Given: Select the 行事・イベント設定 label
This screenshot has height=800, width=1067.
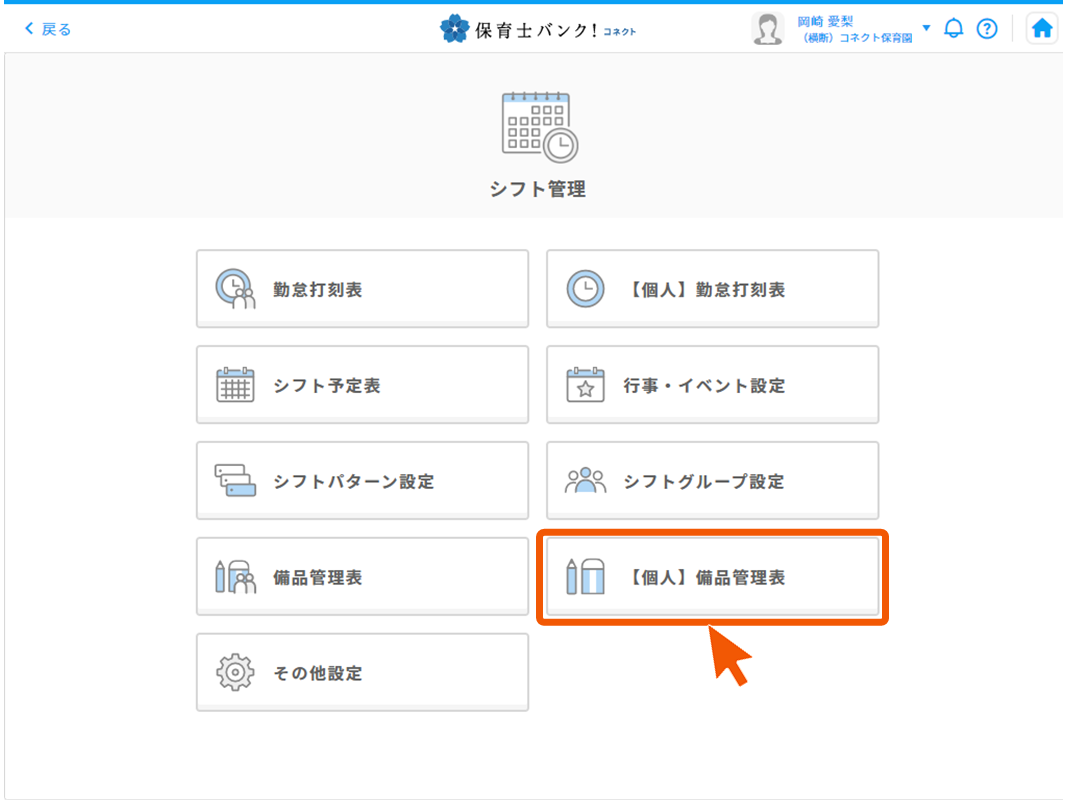Looking at the screenshot, I should tap(704, 386).
